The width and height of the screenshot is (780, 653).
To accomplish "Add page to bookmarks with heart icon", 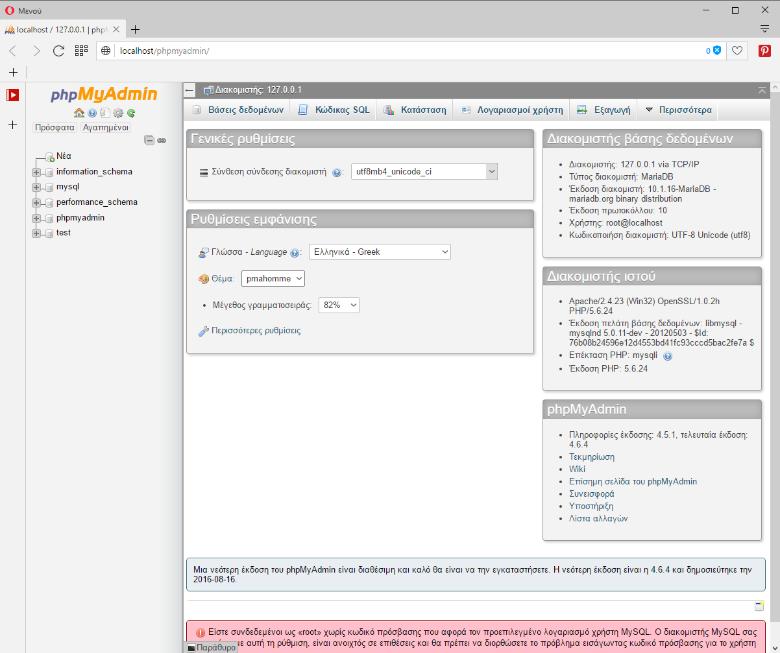I will point(737,51).
